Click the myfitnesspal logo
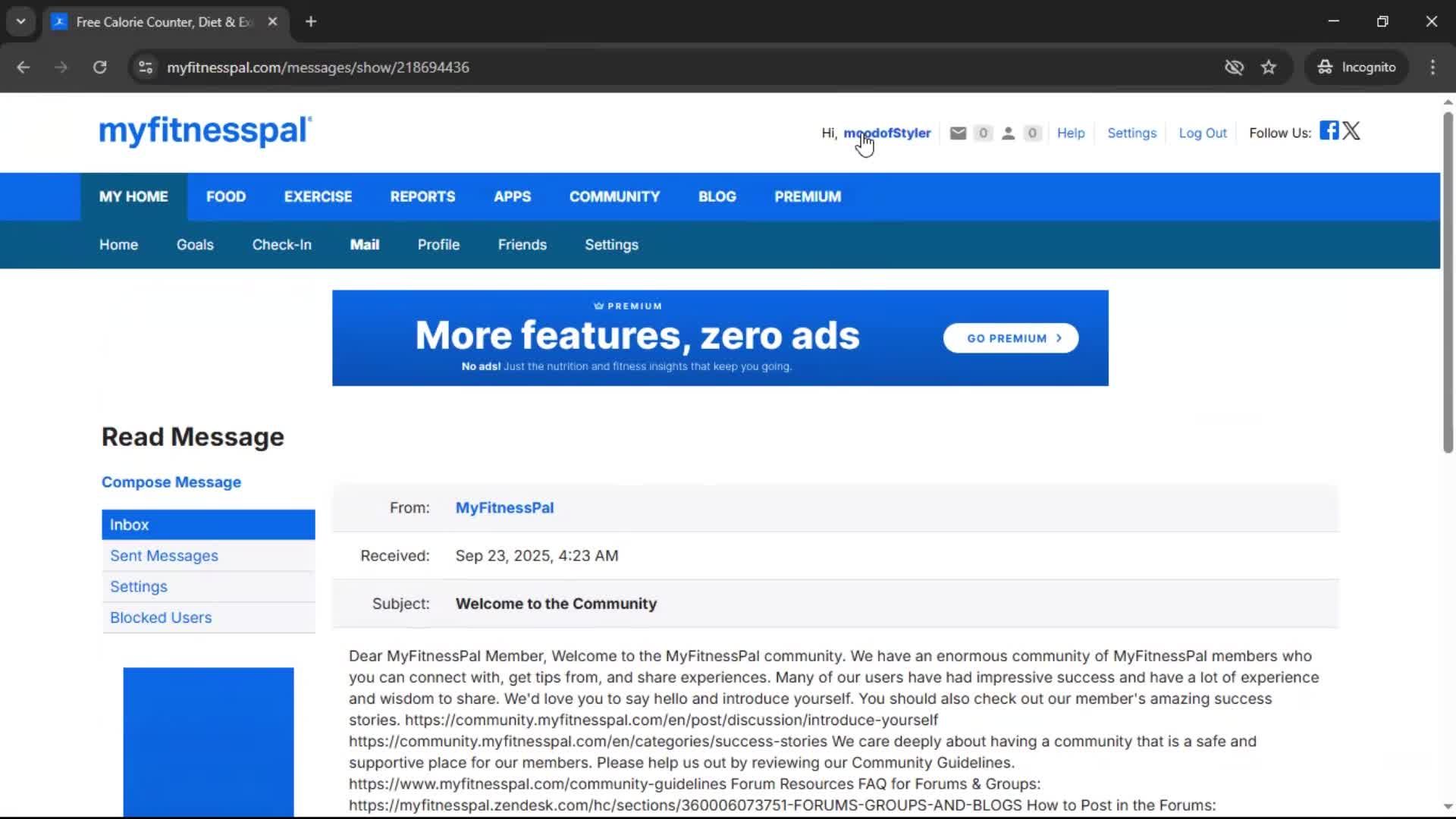 [x=206, y=131]
